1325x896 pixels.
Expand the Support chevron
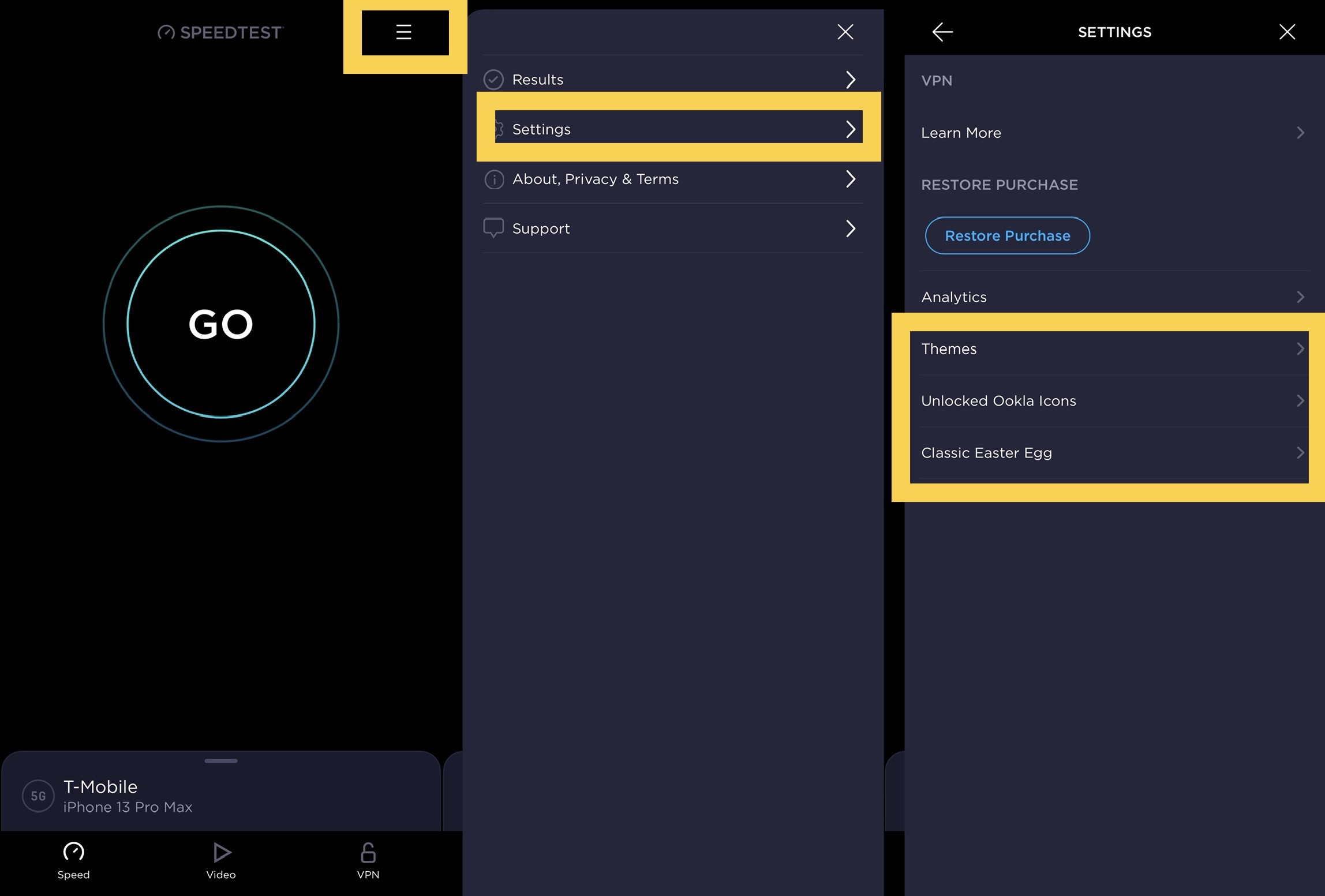(x=851, y=228)
